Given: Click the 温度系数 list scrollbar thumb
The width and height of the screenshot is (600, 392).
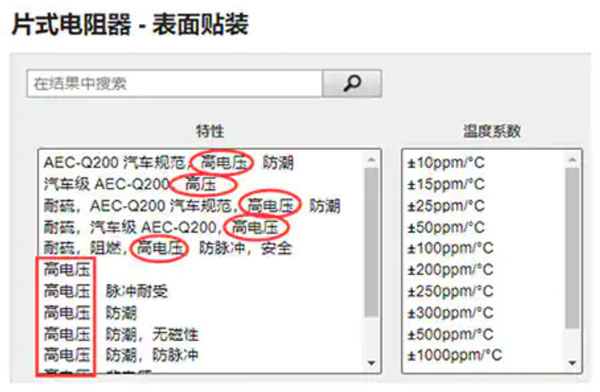Looking at the screenshot, I should (x=572, y=248).
